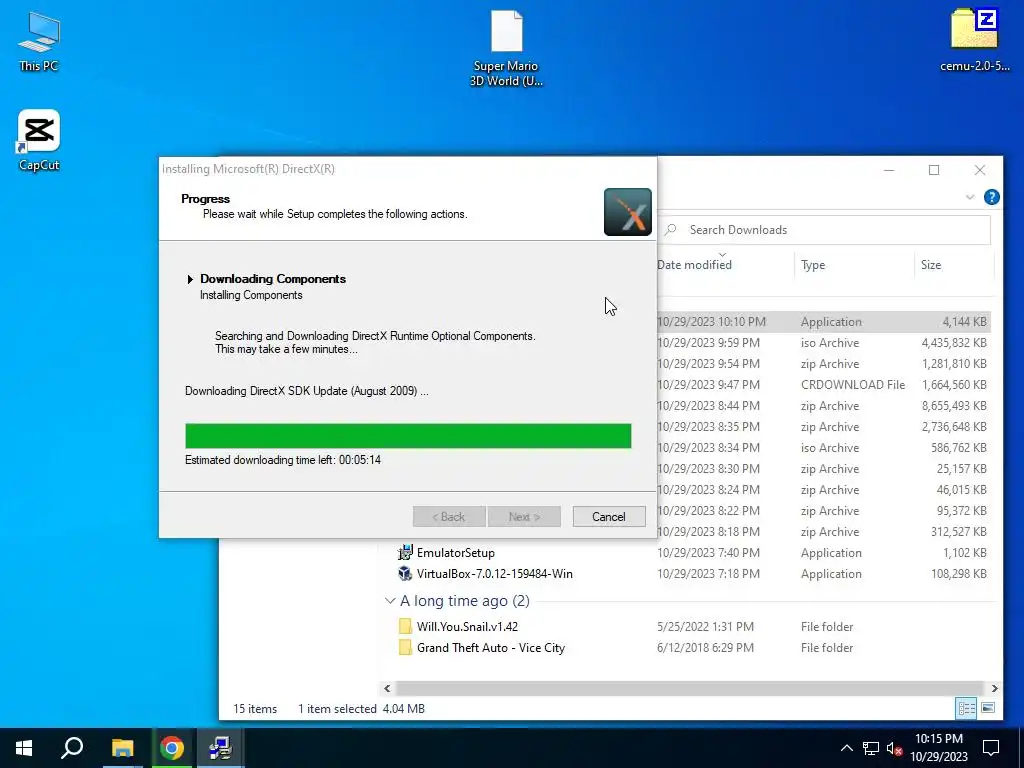
Task: Click the '15 items' status bar text
Action: click(x=255, y=709)
